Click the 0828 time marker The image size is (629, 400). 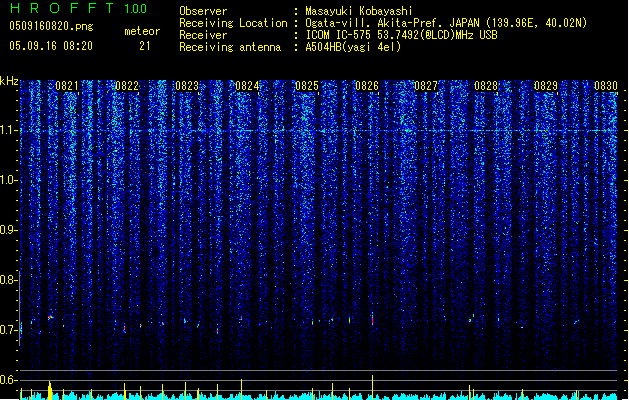(486, 86)
